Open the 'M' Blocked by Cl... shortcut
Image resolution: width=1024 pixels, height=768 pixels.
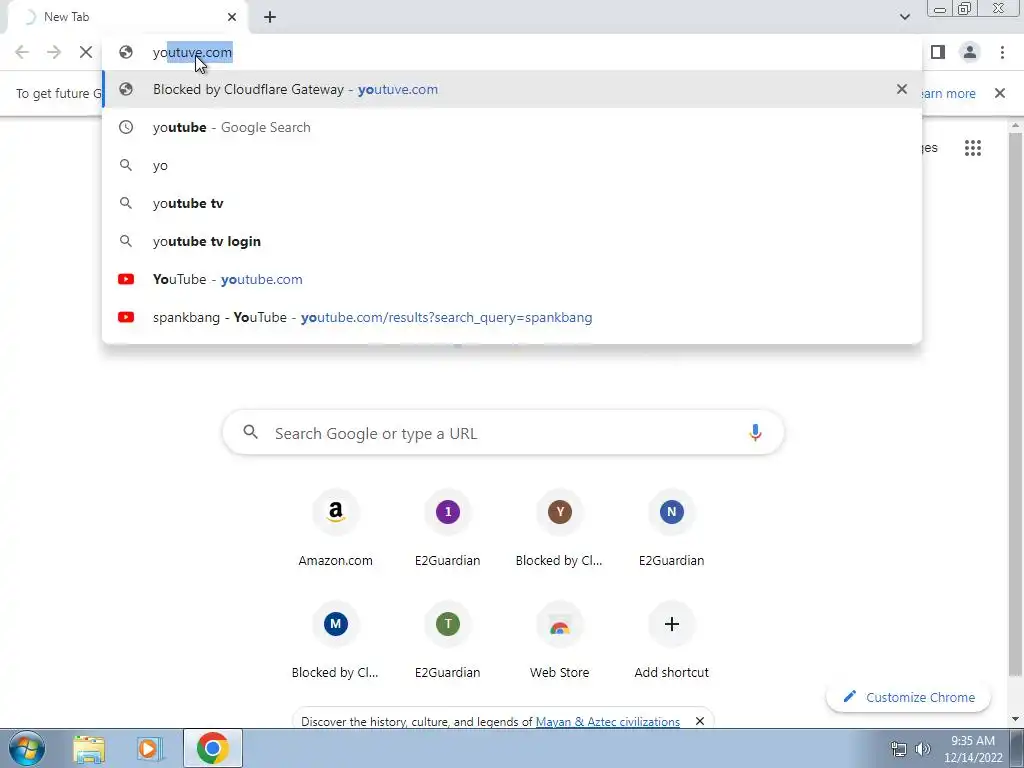[336, 641]
